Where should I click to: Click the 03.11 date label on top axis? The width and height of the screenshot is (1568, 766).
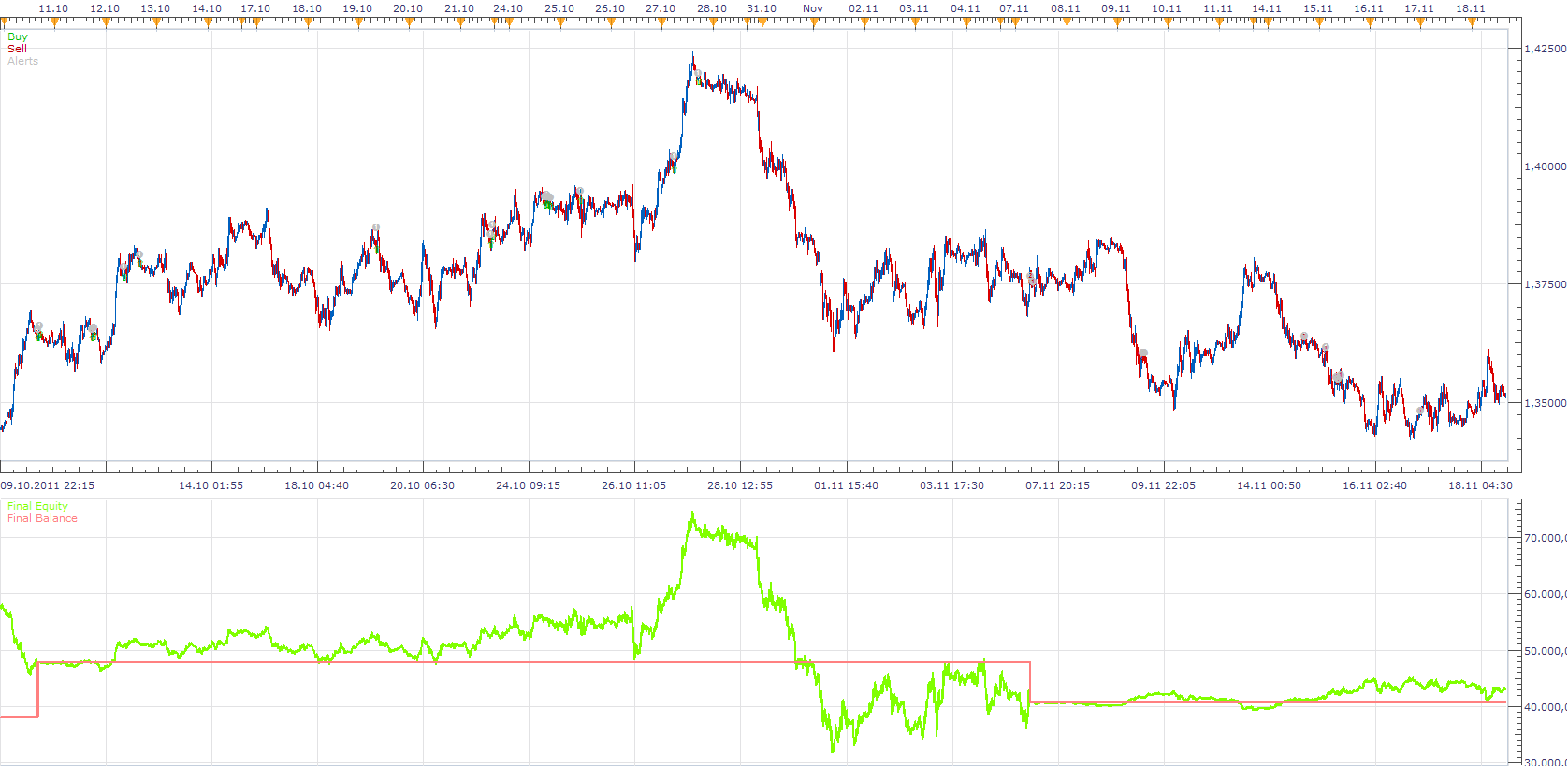click(x=914, y=8)
